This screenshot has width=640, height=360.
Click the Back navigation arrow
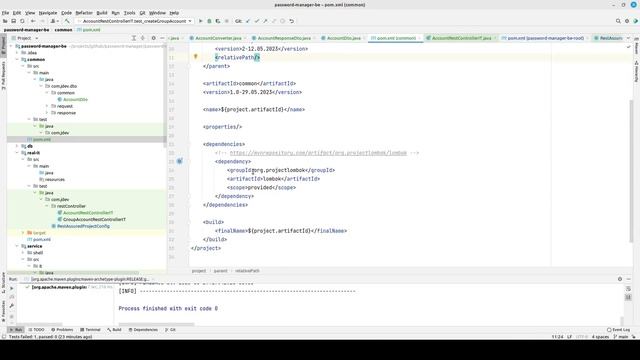(33, 21)
